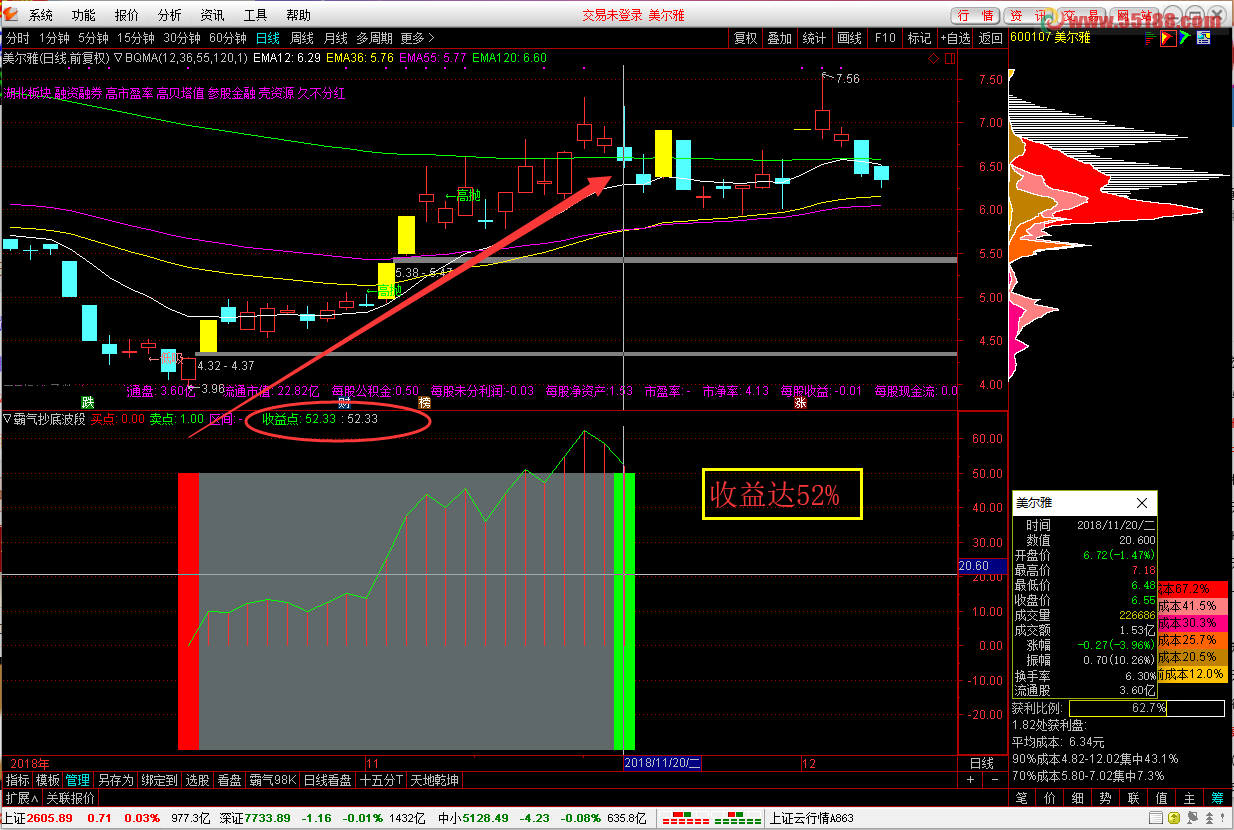Select the 筹 tab in bottom right panel
This screenshot has width=1234, height=830.
coord(1217,798)
